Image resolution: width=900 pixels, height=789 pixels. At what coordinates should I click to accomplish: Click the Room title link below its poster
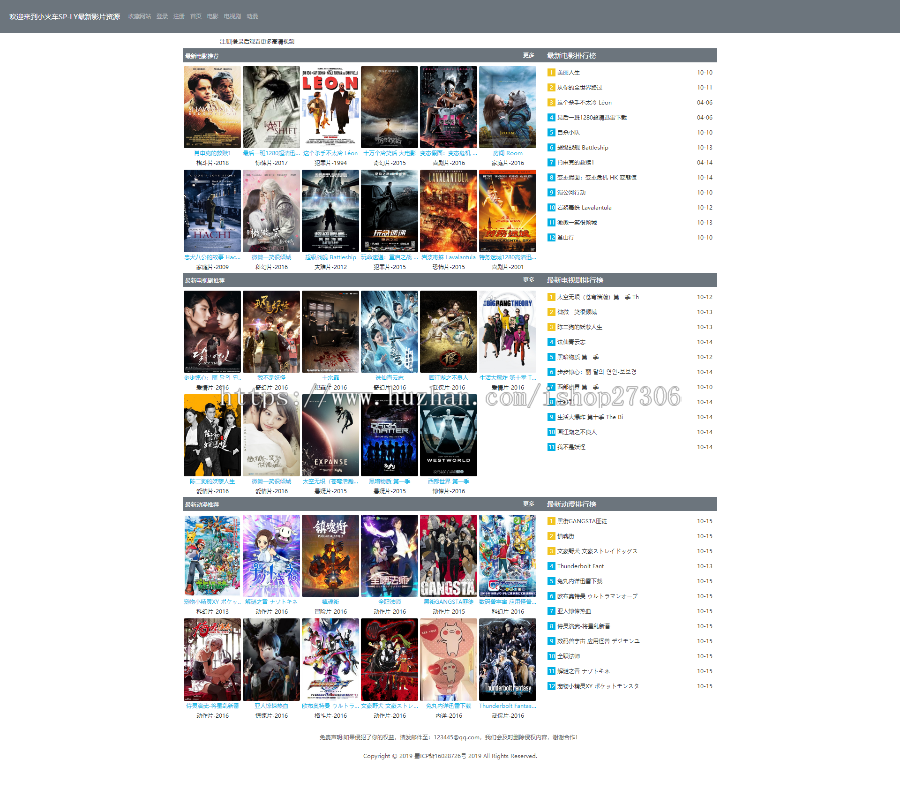coord(507,154)
